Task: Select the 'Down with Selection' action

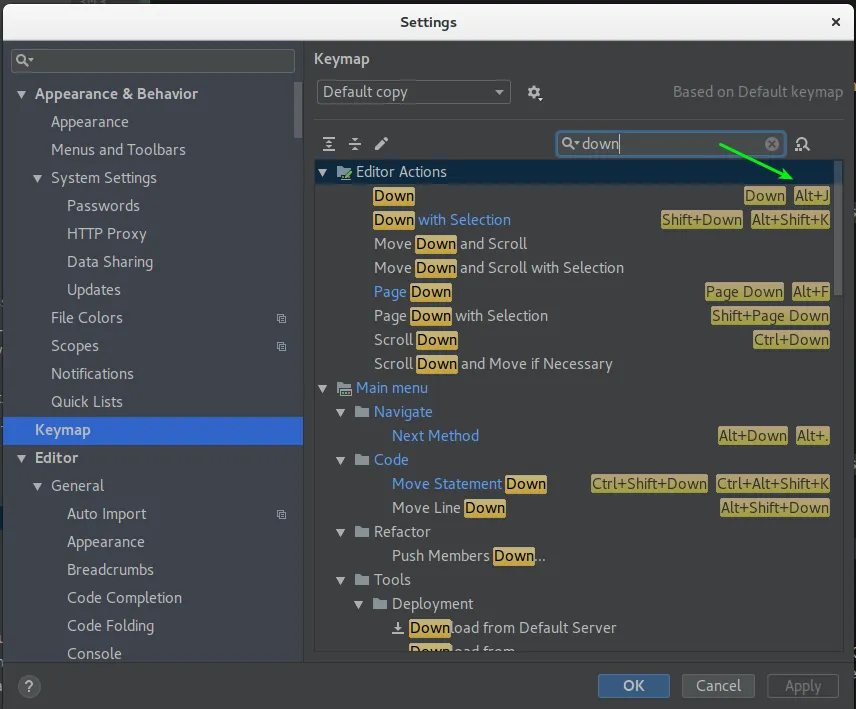Action: [x=442, y=220]
